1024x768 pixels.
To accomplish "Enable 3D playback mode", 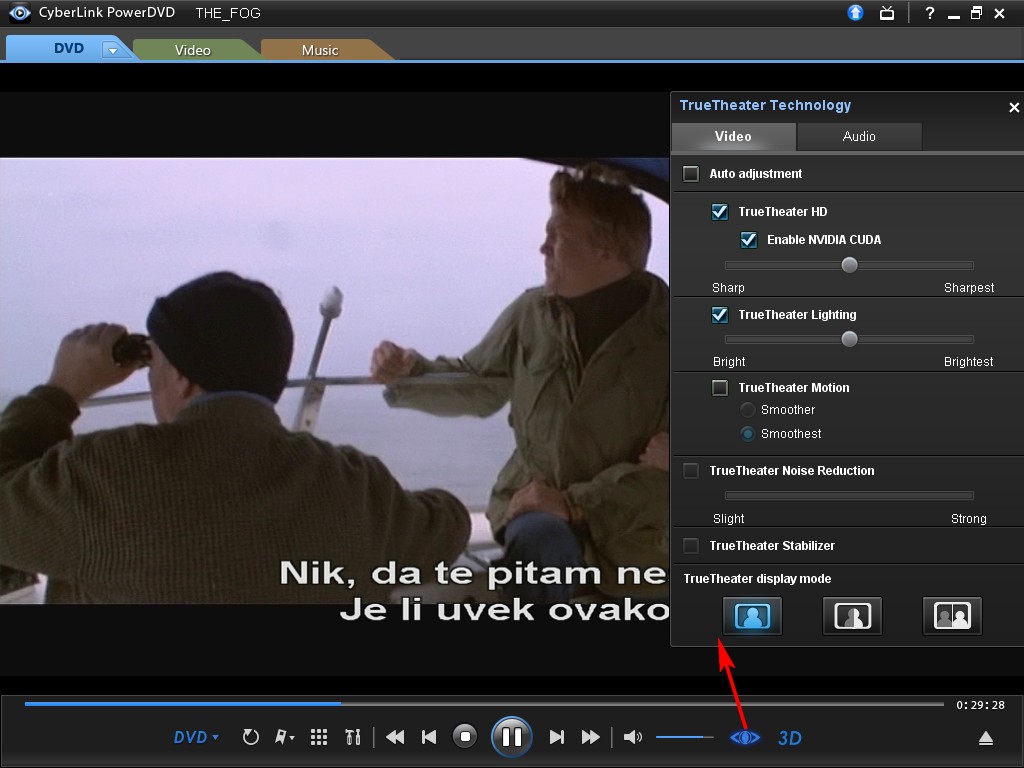I will coord(790,738).
